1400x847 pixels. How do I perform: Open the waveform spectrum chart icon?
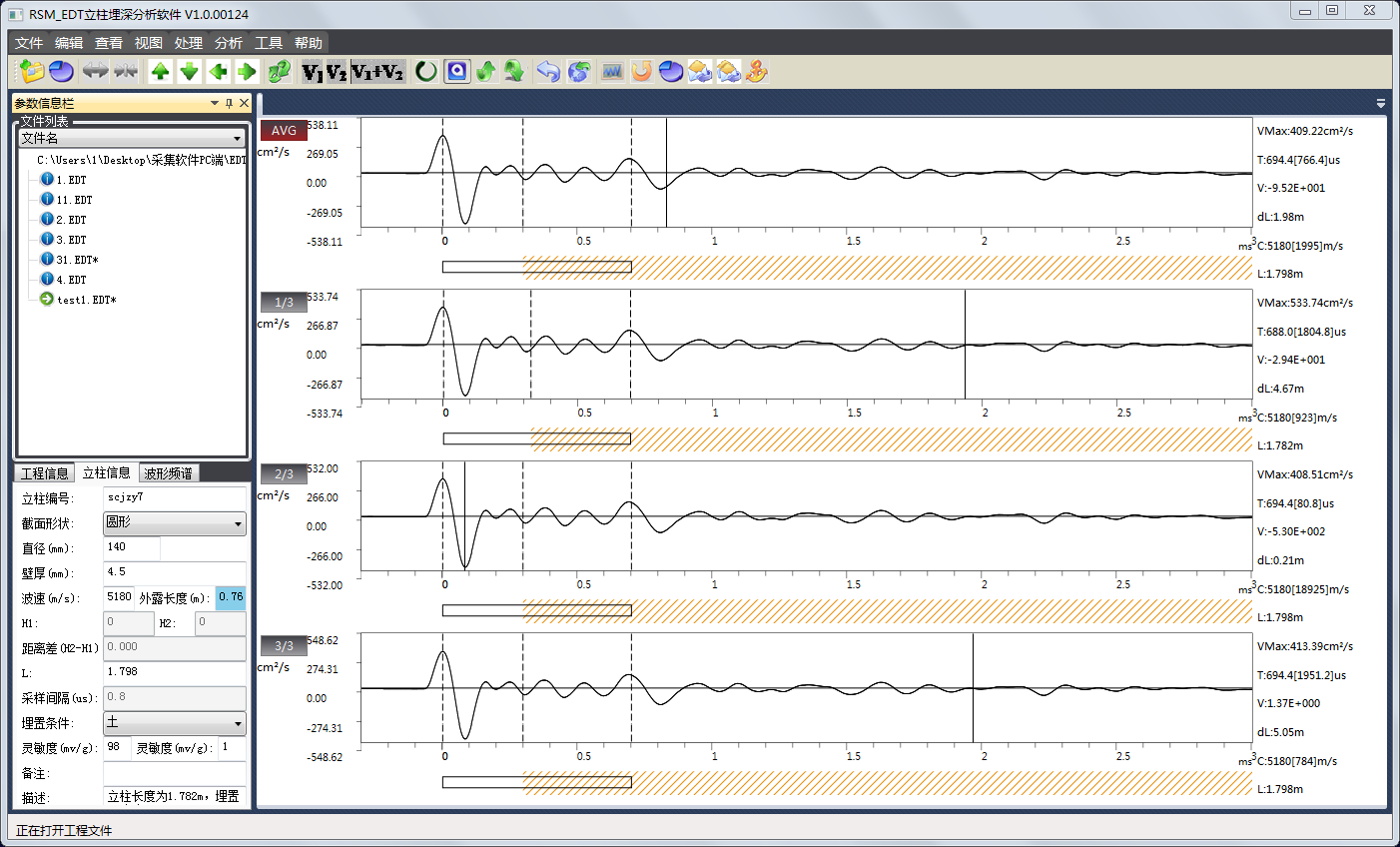click(612, 71)
